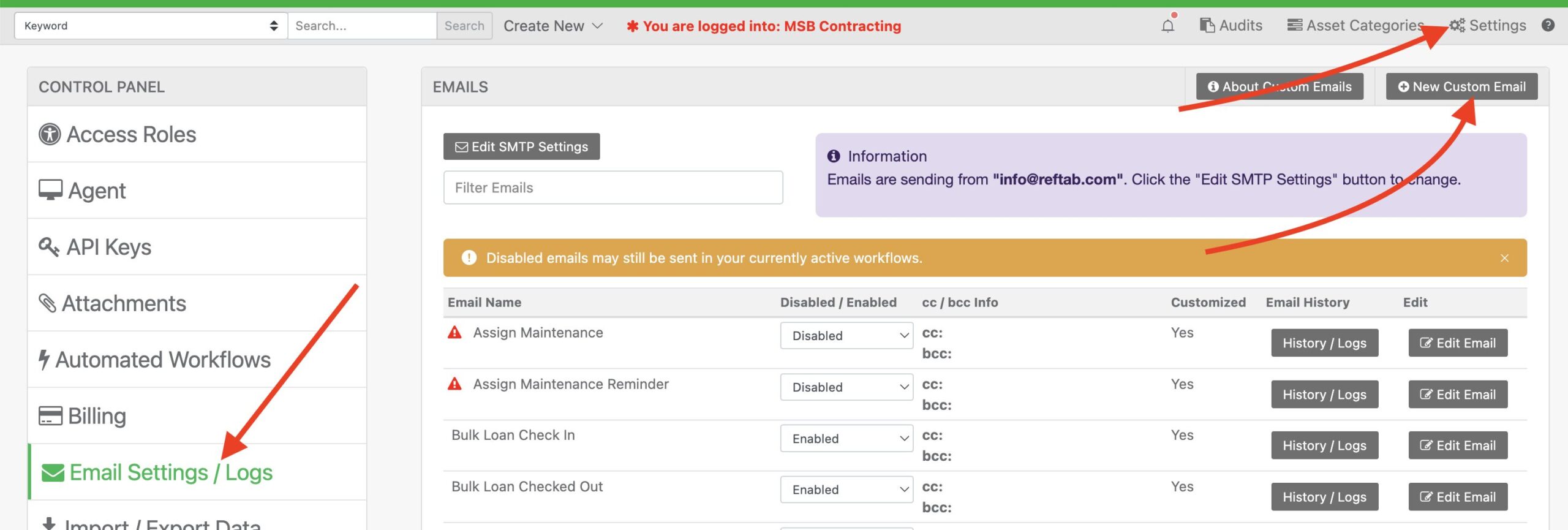The height and width of the screenshot is (530, 1568).
Task: Click the Edit SMTP Settings button
Action: click(x=521, y=146)
